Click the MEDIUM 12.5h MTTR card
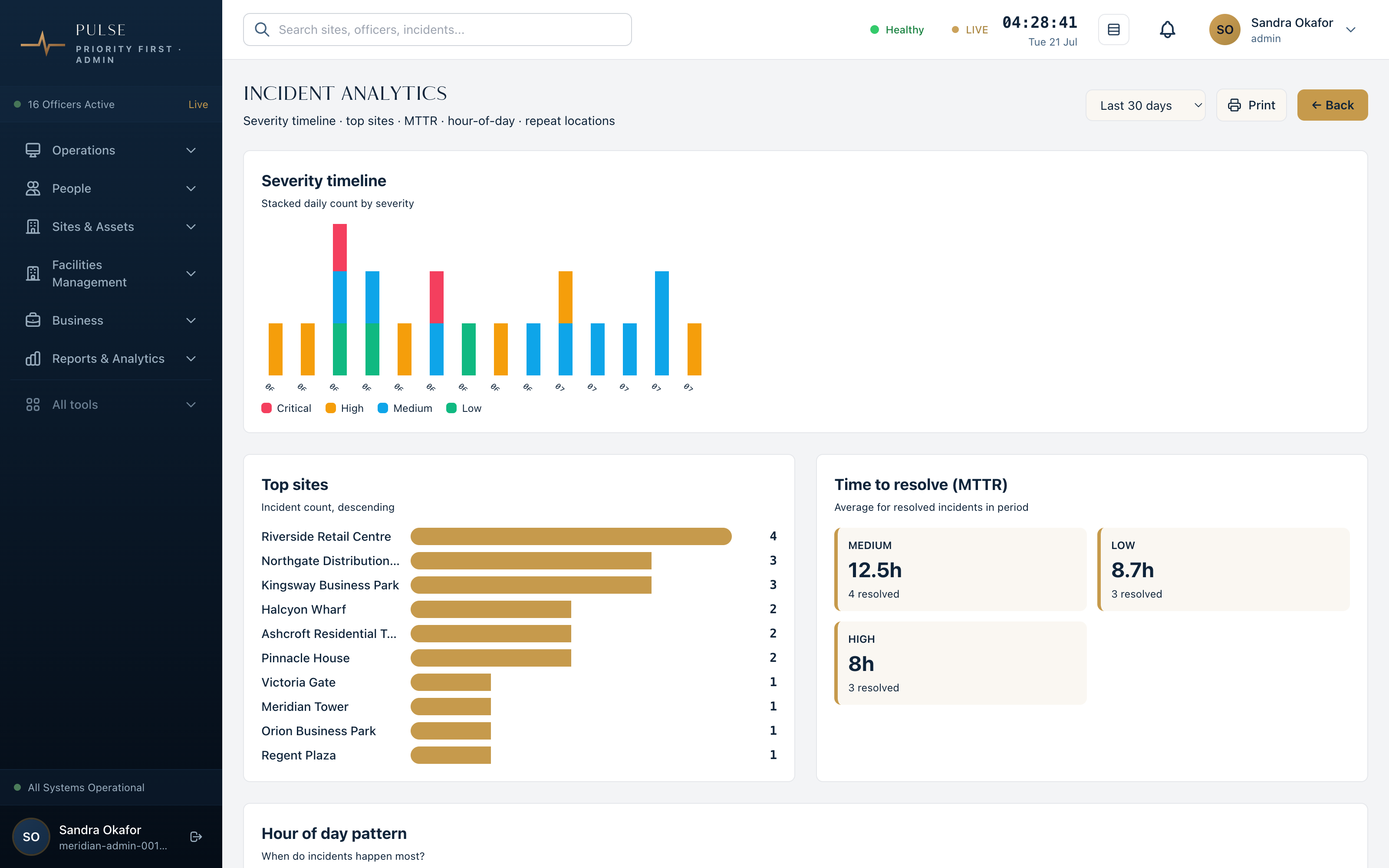This screenshot has height=868, width=1389. tap(960, 569)
